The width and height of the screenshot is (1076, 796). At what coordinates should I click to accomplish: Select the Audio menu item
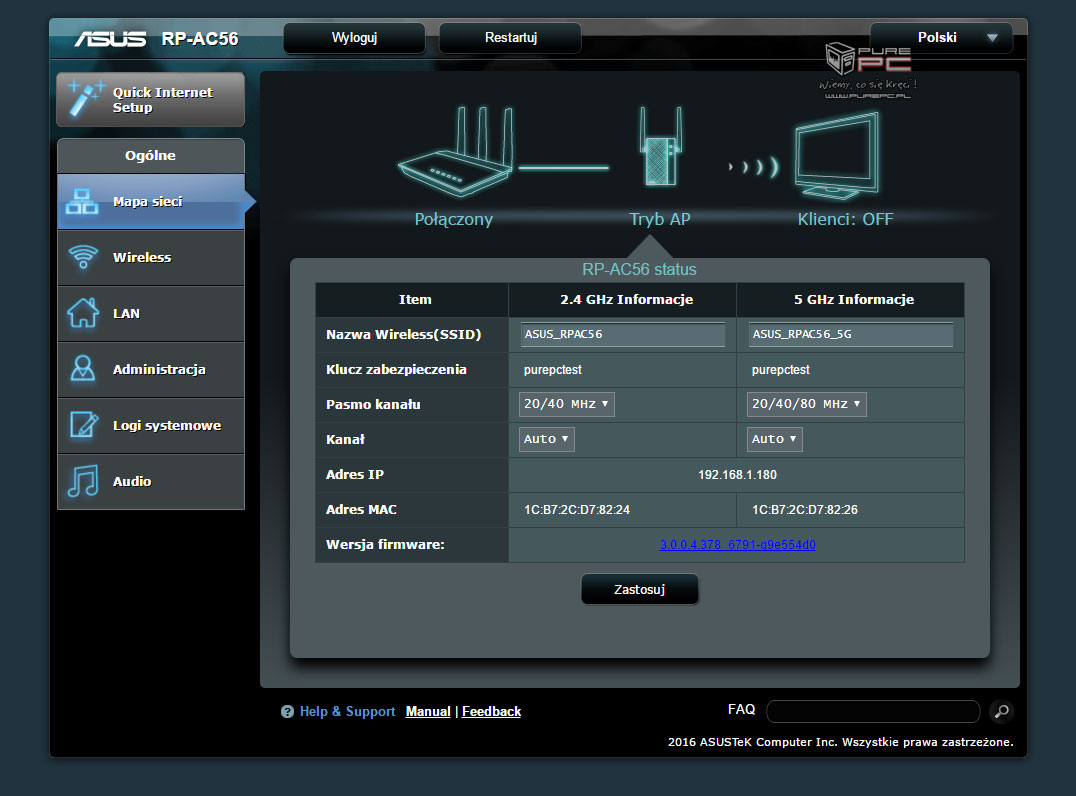151,481
